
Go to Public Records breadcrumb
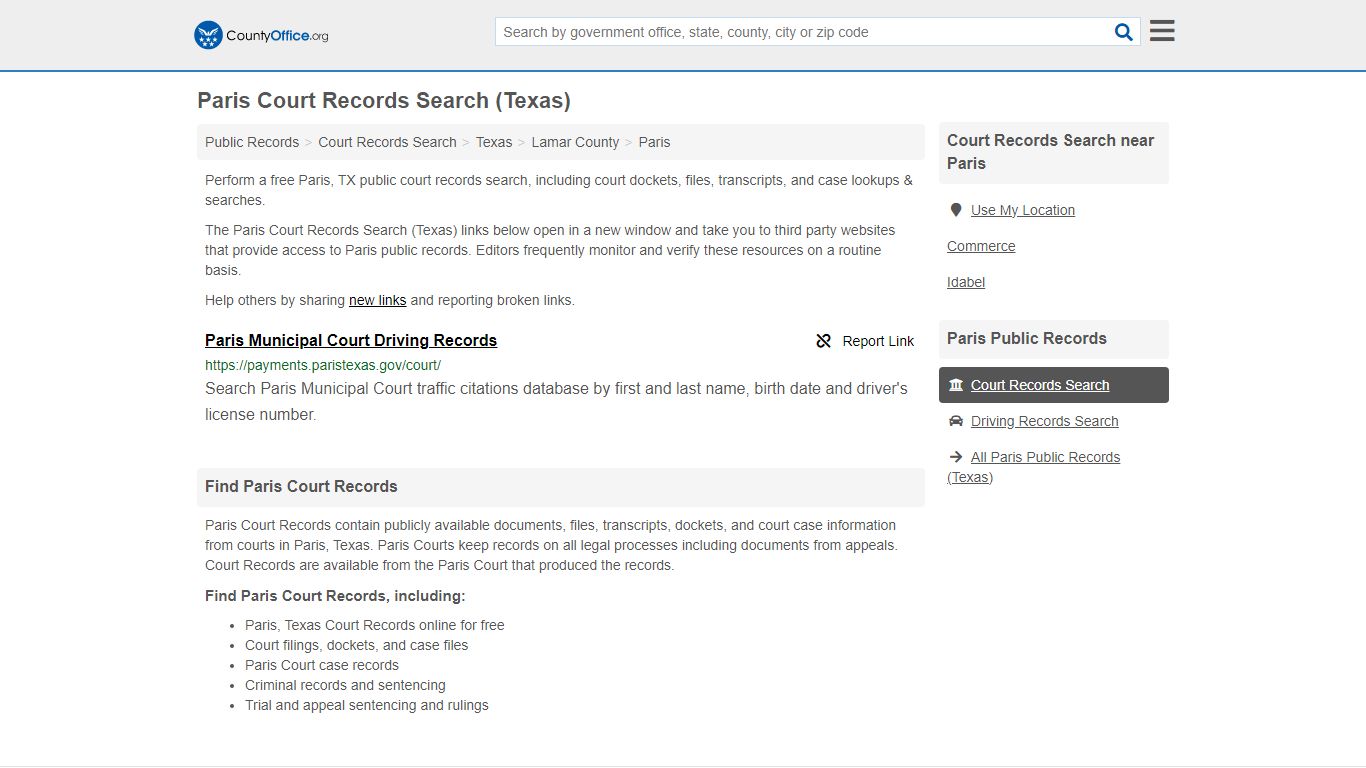point(252,142)
